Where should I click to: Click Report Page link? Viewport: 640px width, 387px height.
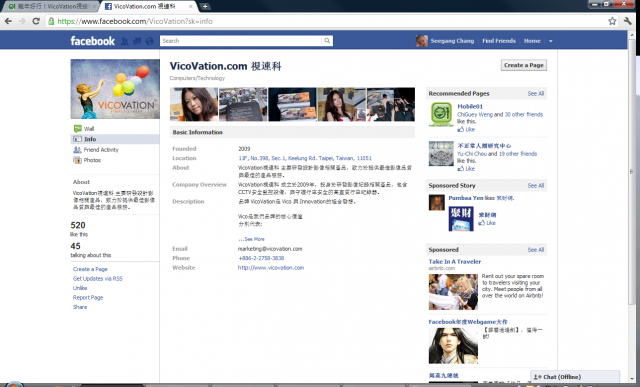pyautogui.click(x=88, y=297)
